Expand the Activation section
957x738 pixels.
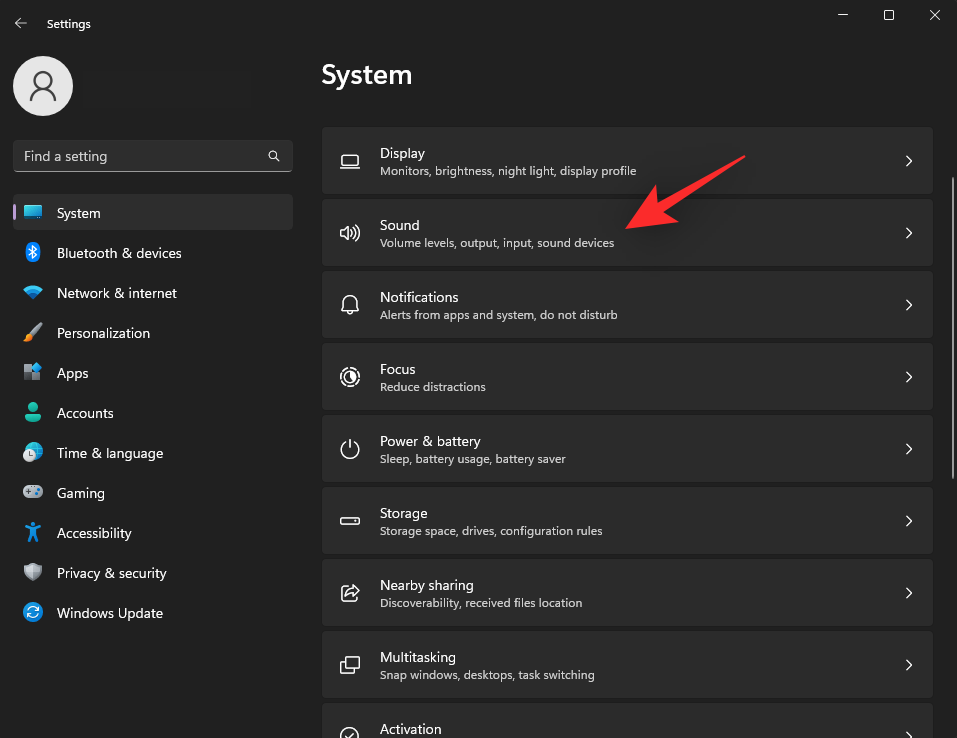coord(627,726)
